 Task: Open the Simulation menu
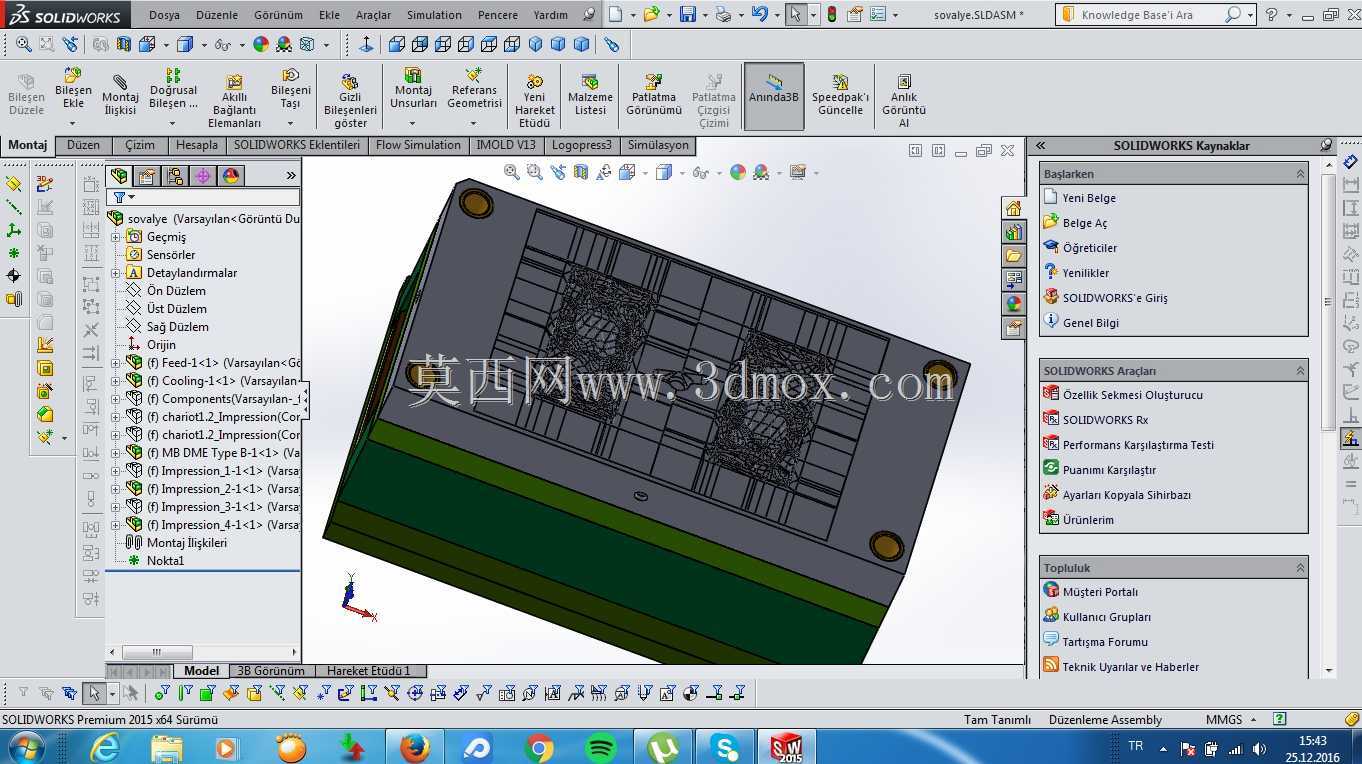pyautogui.click(x=434, y=15)
